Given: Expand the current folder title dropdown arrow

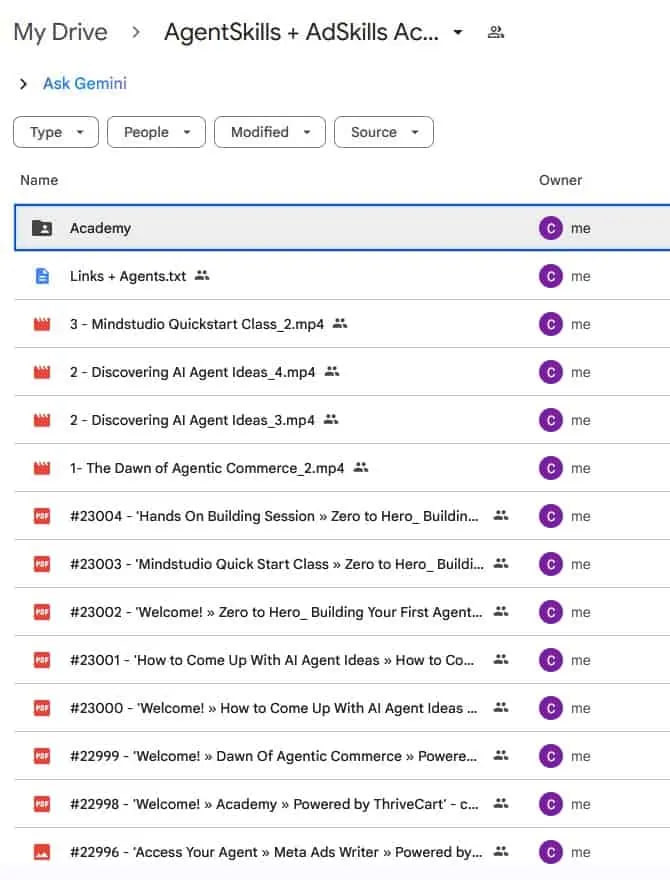Looking at the screenshot, I should pos(458,32).
